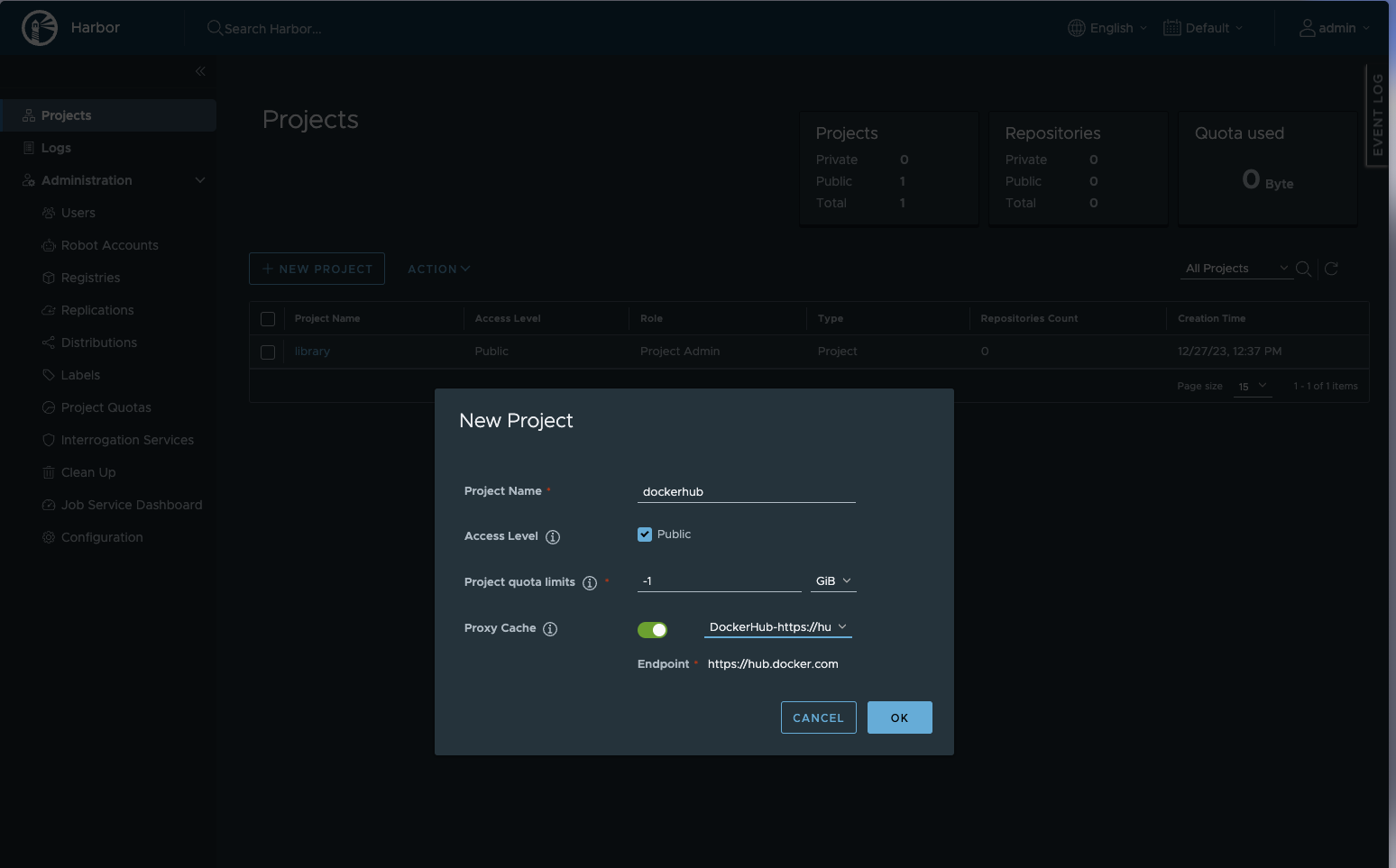Check the select-all projects header checkbox
1396x868 pixels.
point(268,319)
